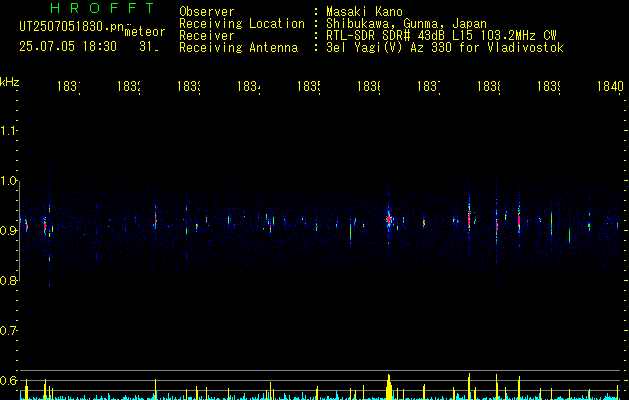Screen dimensions: 629x400
Task: Click the Observer label
Action: pos(207,12)
